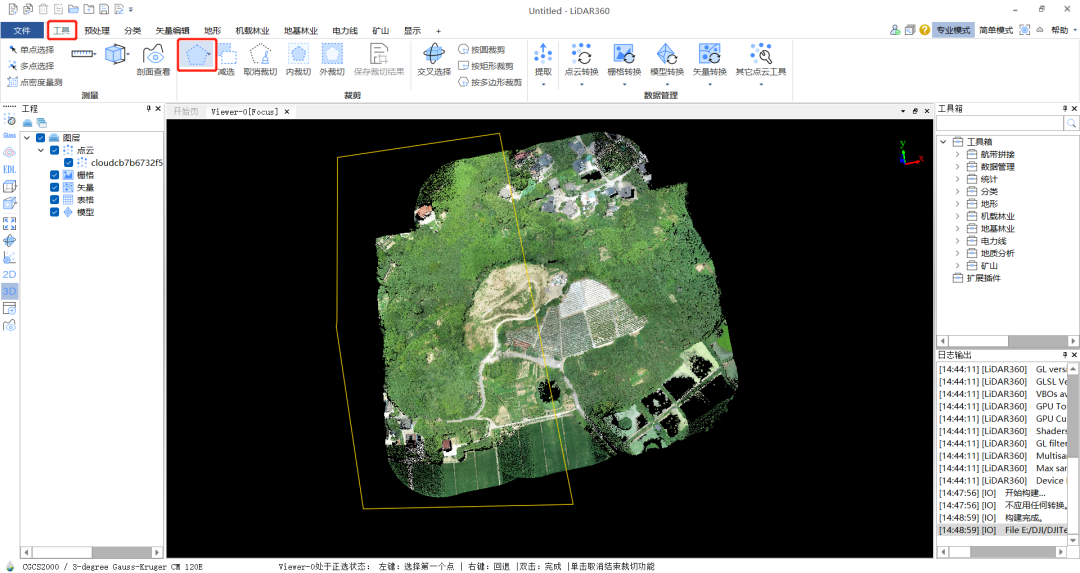Open the 剖面查看 profile view tool
1080x573 pixels.
click(x=154, y=60)
